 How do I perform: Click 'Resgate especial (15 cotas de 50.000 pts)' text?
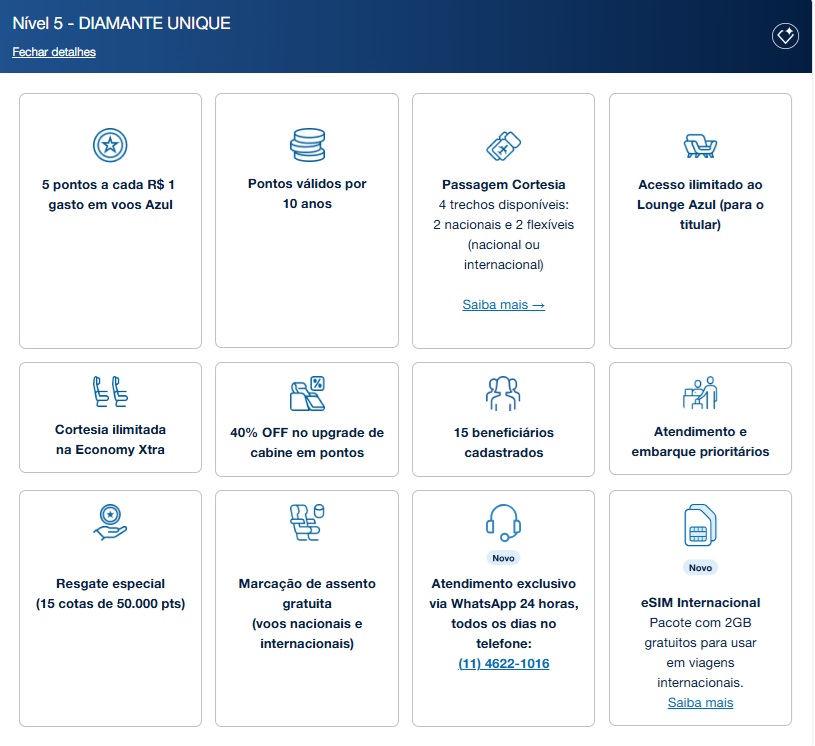coord(110,594)
